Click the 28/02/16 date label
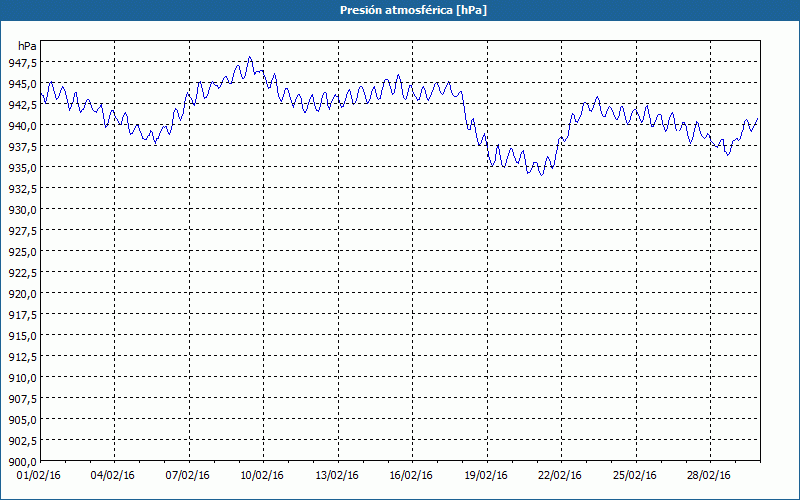800x500 pixels. tap(709, 476)
